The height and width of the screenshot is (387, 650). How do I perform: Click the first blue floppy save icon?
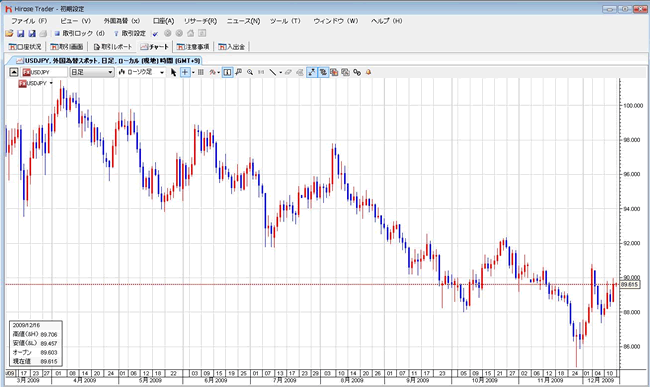[20, 33]
